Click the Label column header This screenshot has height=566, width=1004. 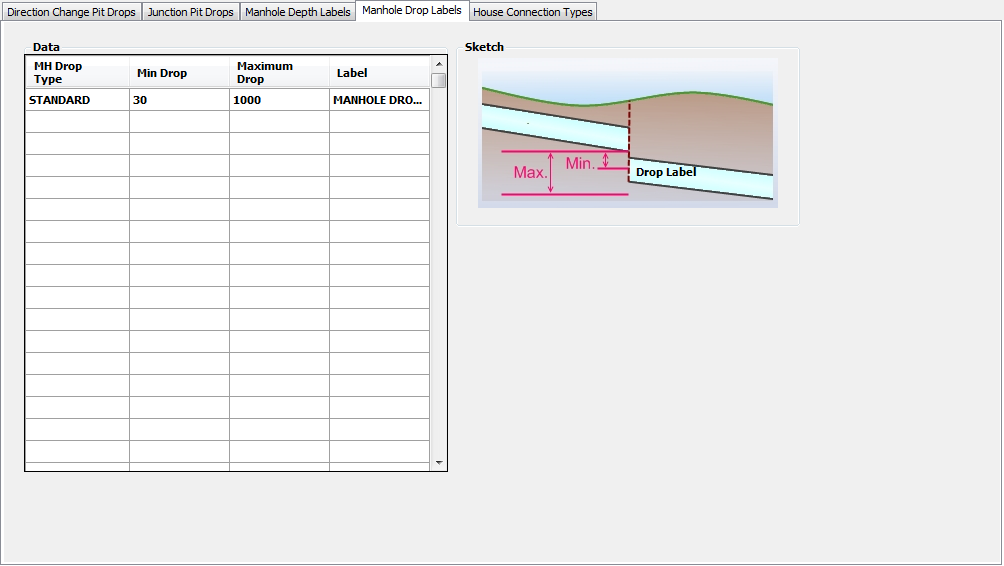click(x=379, y=73)
